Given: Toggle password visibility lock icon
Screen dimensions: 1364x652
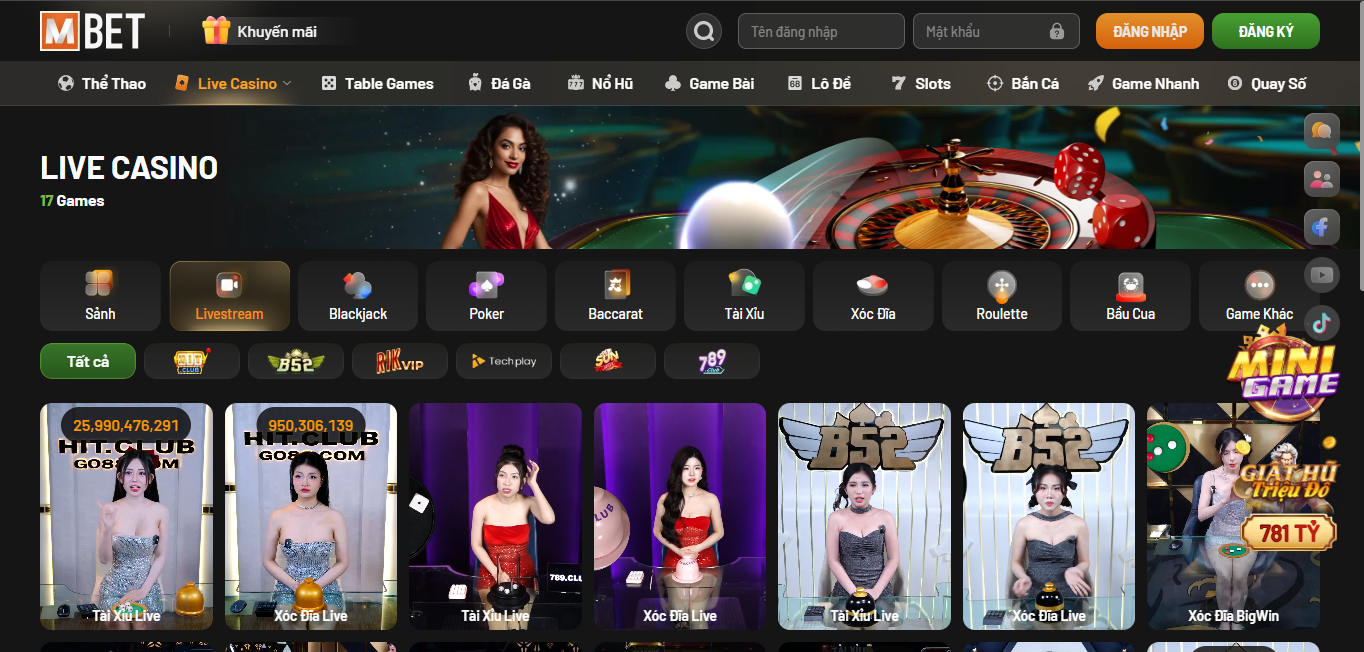Looking at the screenshot, I should point(1057,32).
